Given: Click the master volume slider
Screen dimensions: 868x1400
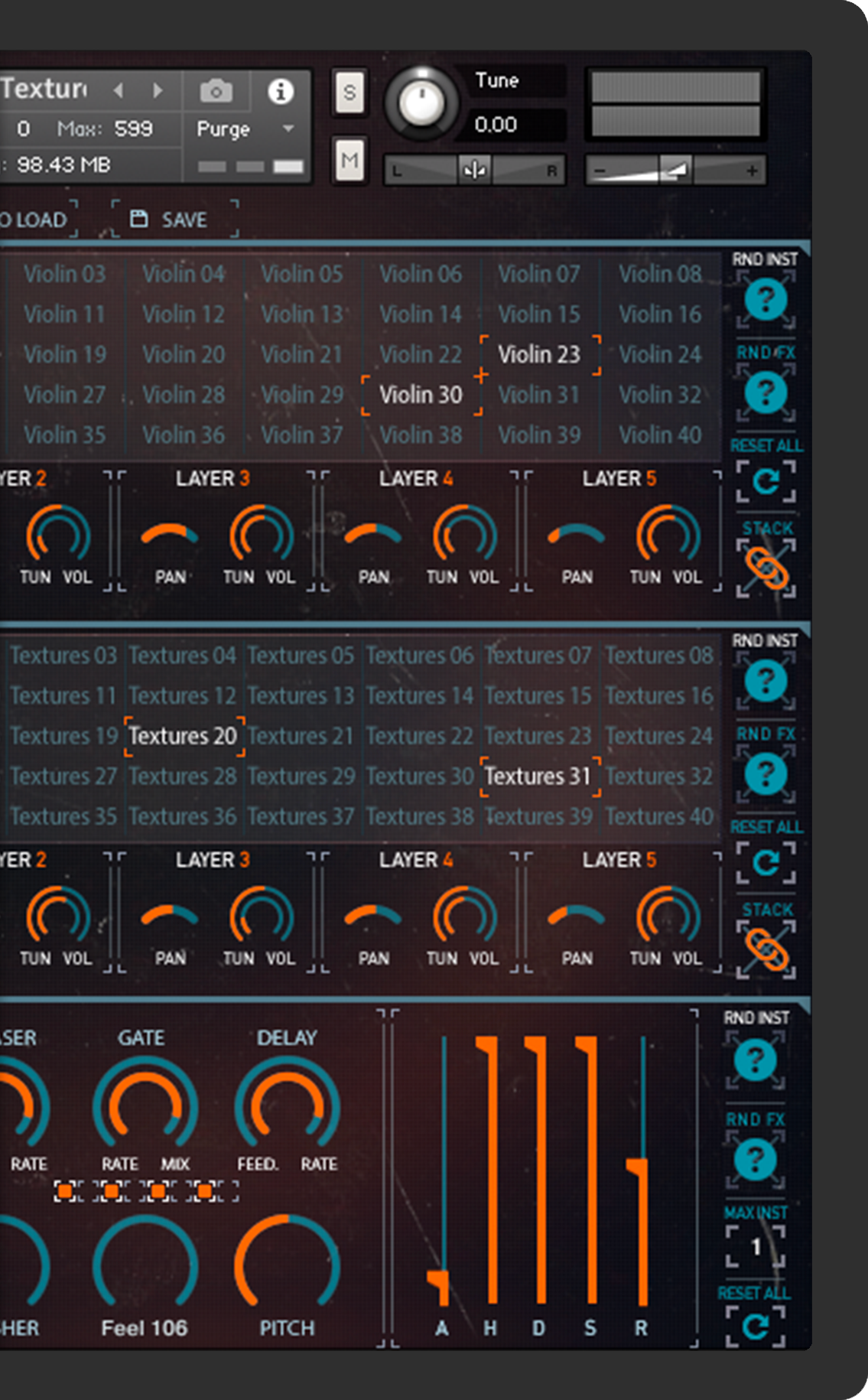Looking at the screenshot, I should click(676, 170).
